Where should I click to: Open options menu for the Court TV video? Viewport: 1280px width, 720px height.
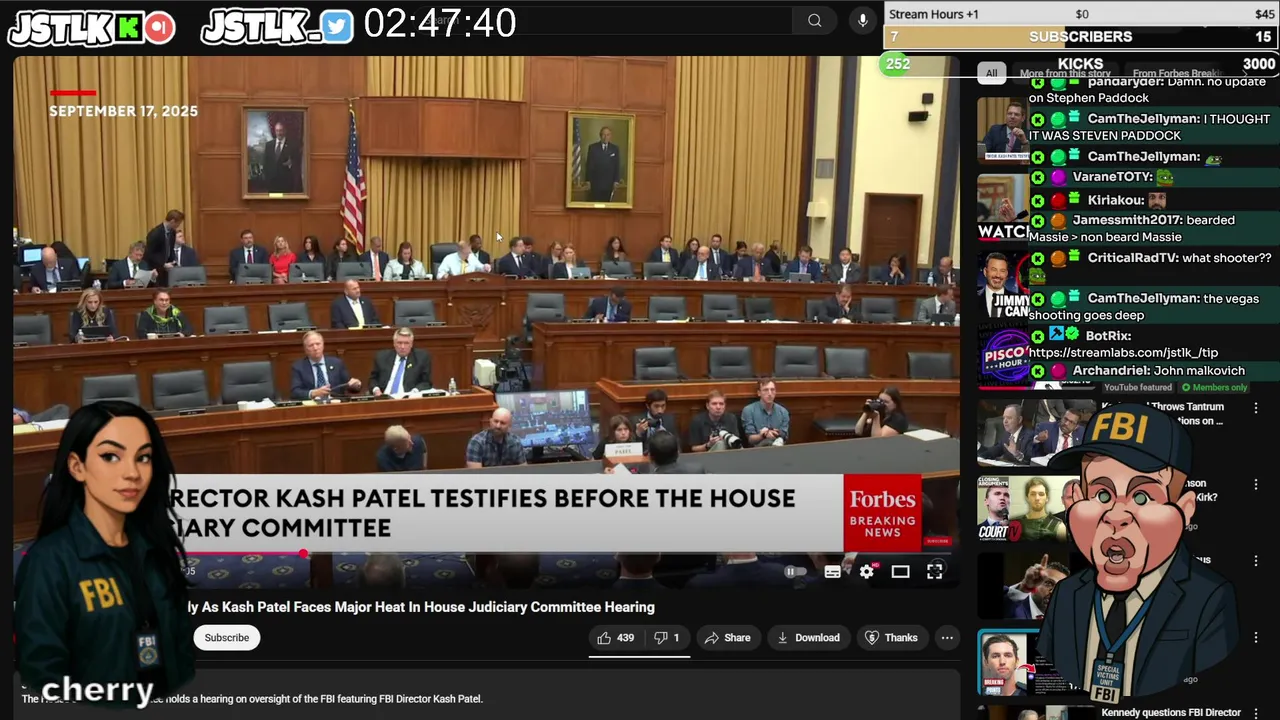point(1256,485)
